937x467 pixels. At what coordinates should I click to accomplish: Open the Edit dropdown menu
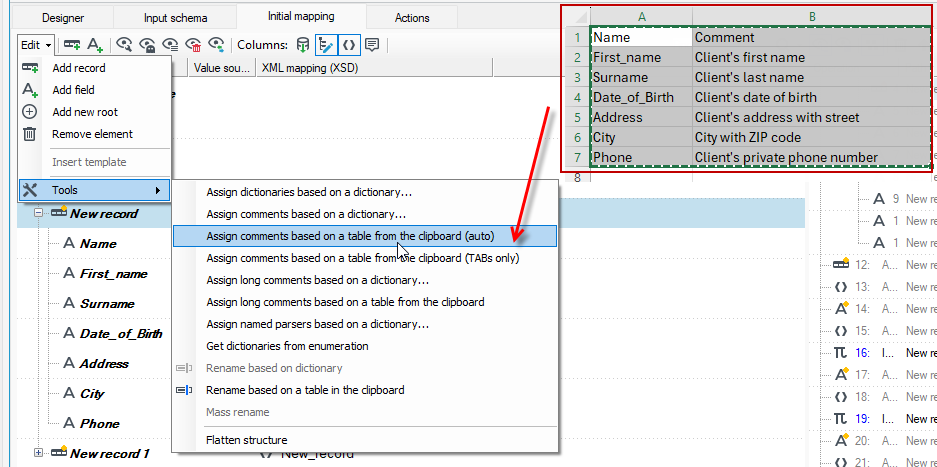(37, 44)
